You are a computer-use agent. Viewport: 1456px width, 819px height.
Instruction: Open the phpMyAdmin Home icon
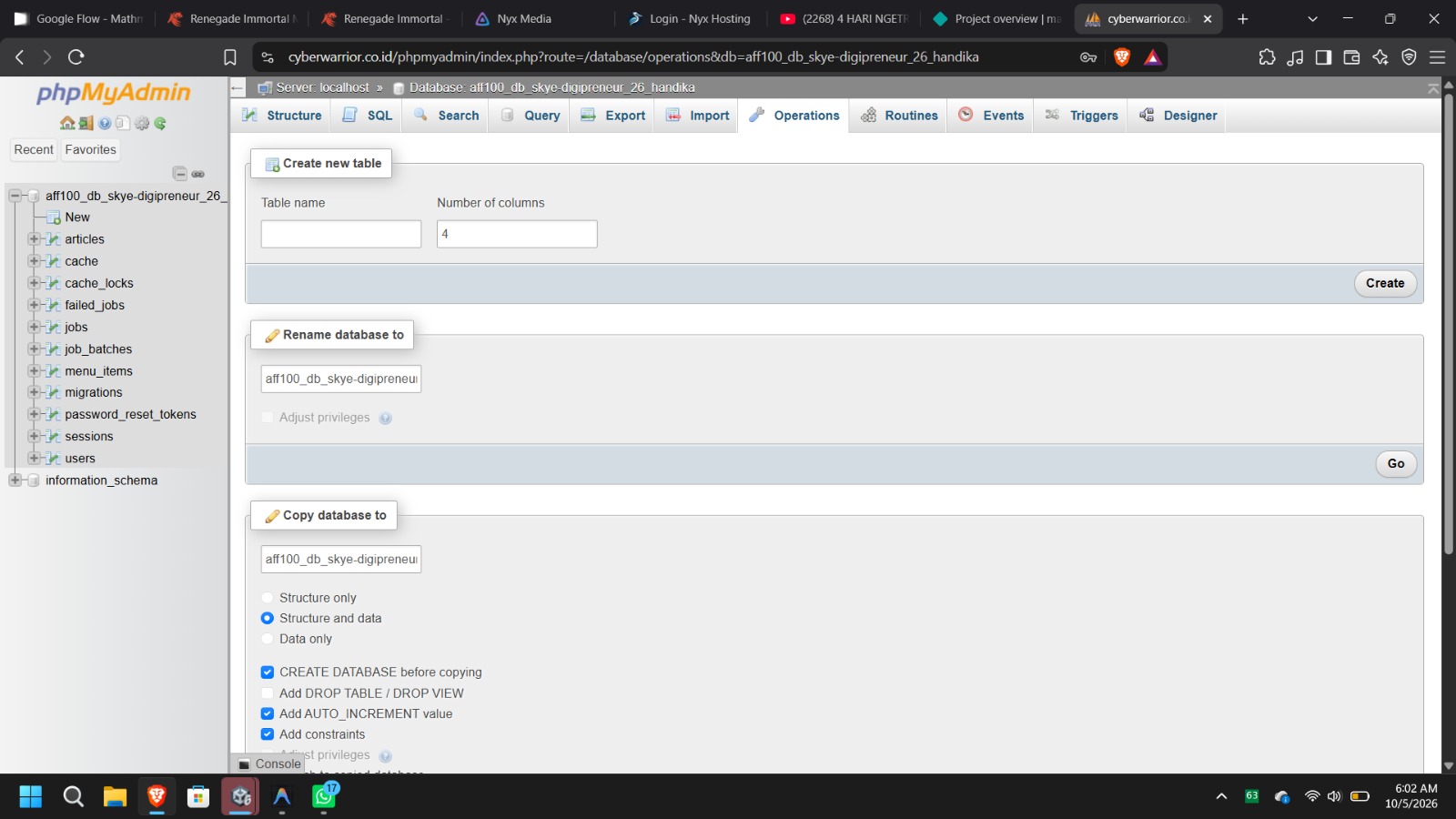pos(67,123)
